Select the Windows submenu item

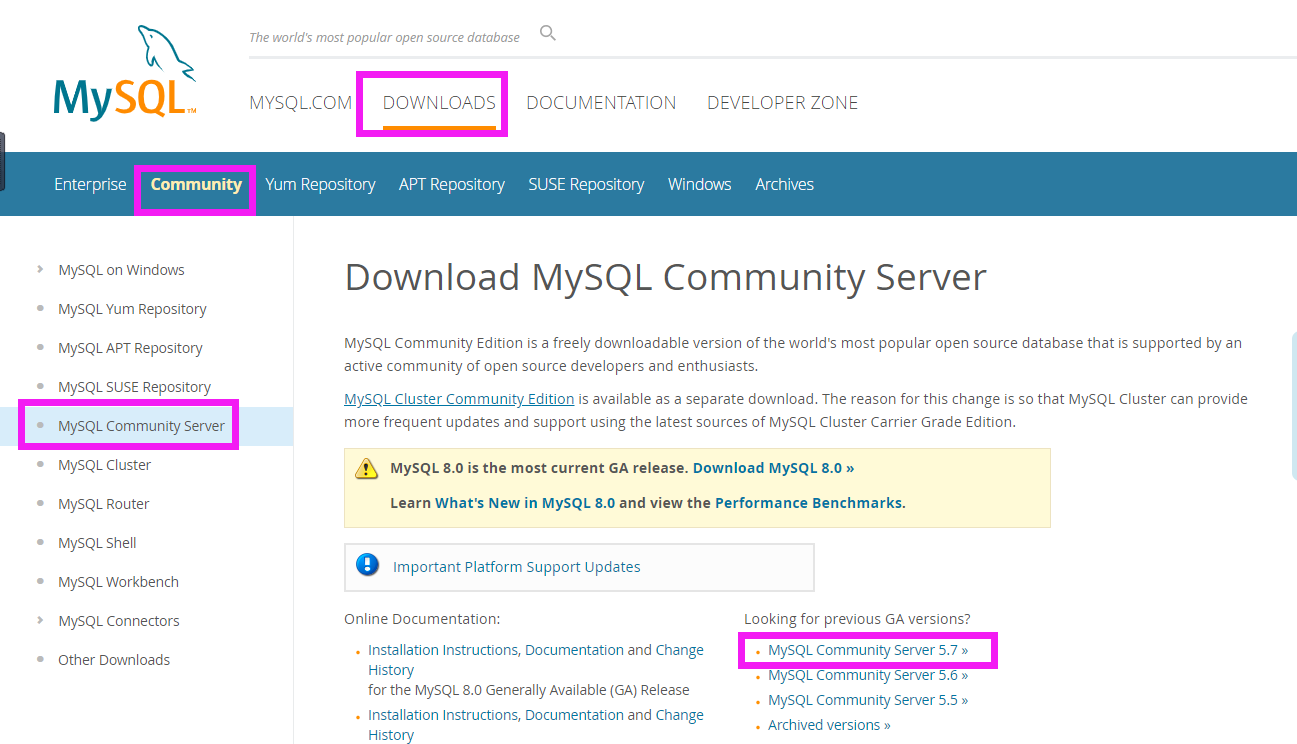click(x=700, y=184)
